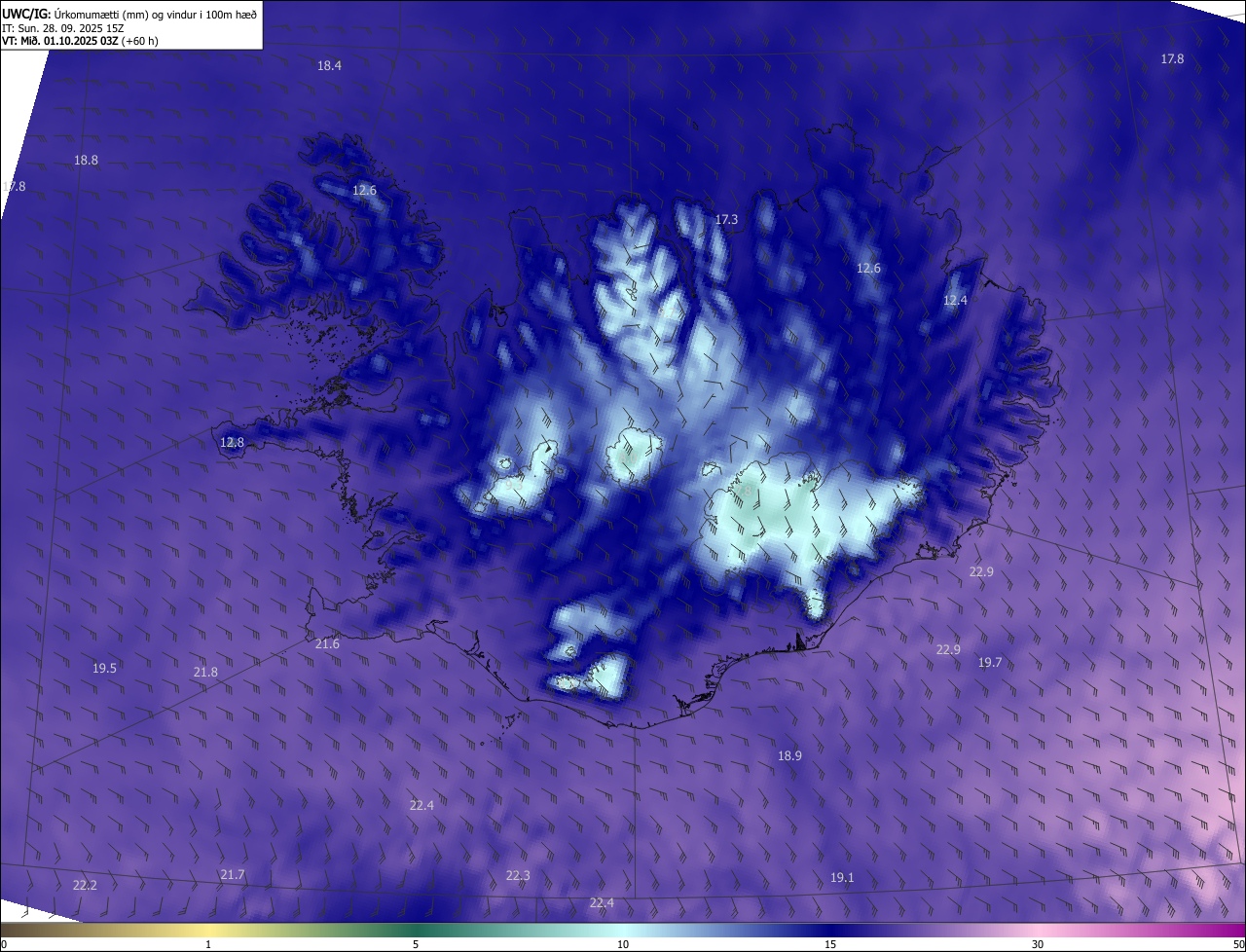Pick the pale yellow colour above the 1 tick
This screenshot has width=1246, height=952.
208,930
